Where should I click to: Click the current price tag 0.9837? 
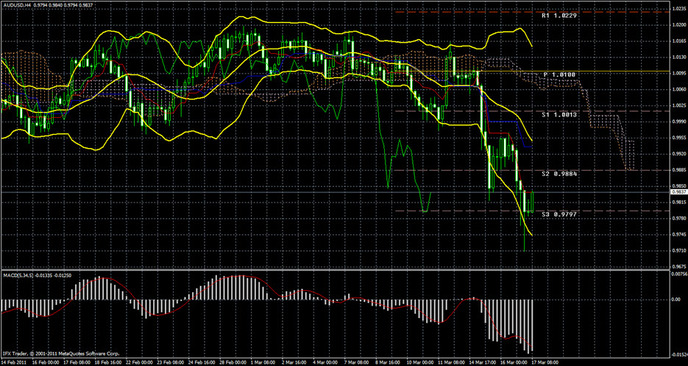pyautogui.click(x=678, y=192)
